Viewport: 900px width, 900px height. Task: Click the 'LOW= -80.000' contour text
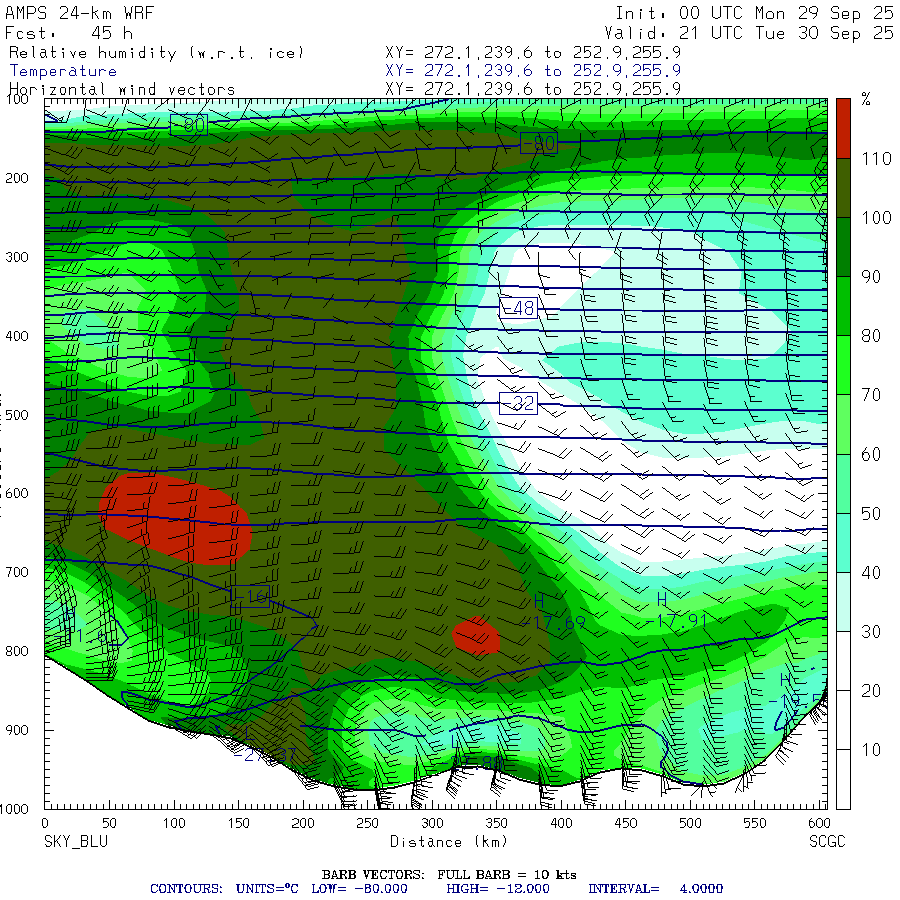click(x=359, y=889)
